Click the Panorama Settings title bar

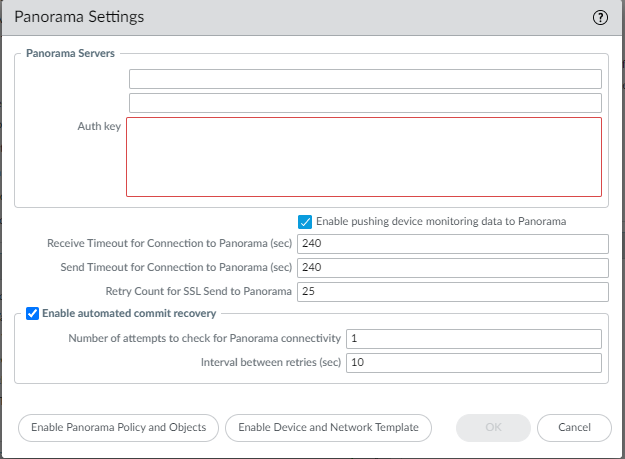tap(300, 17)
